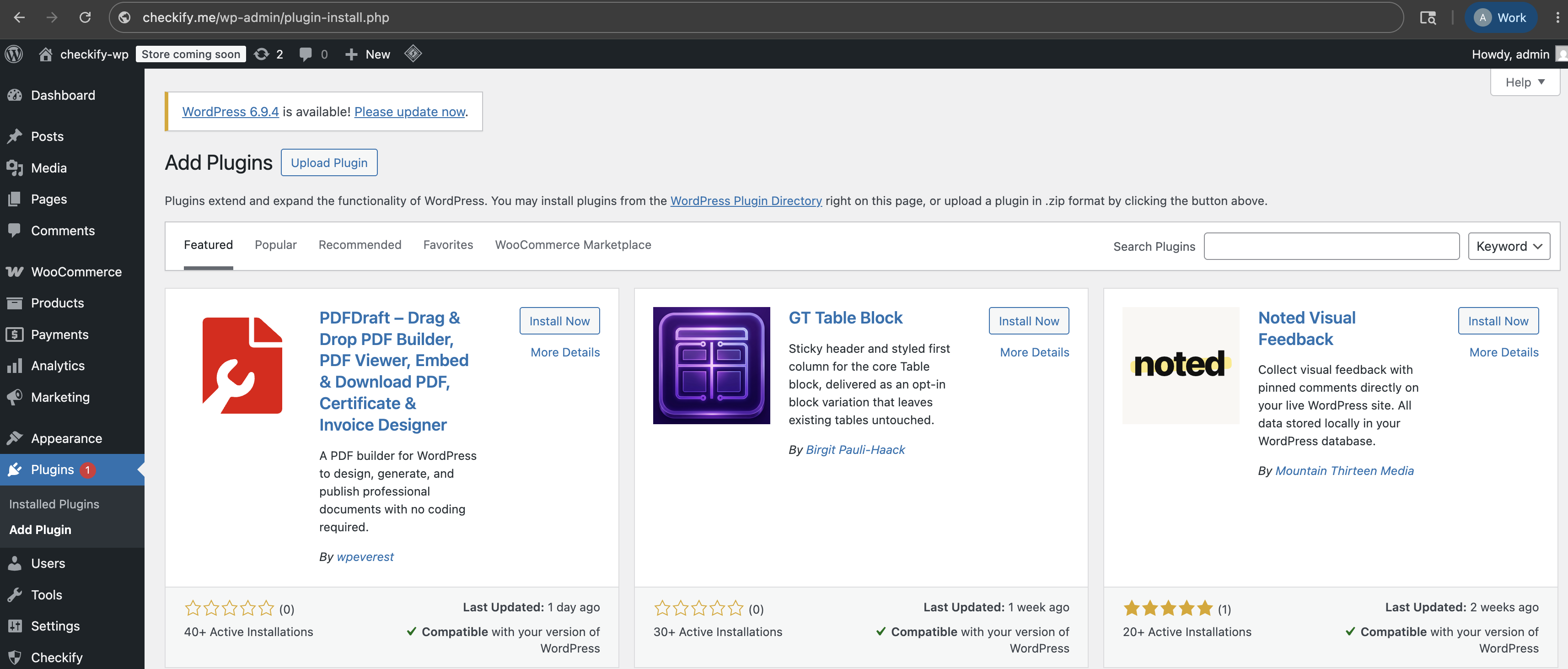Click the Upload Plugin button
Viewport: 1568px width, 669px height.
(329, 162)
